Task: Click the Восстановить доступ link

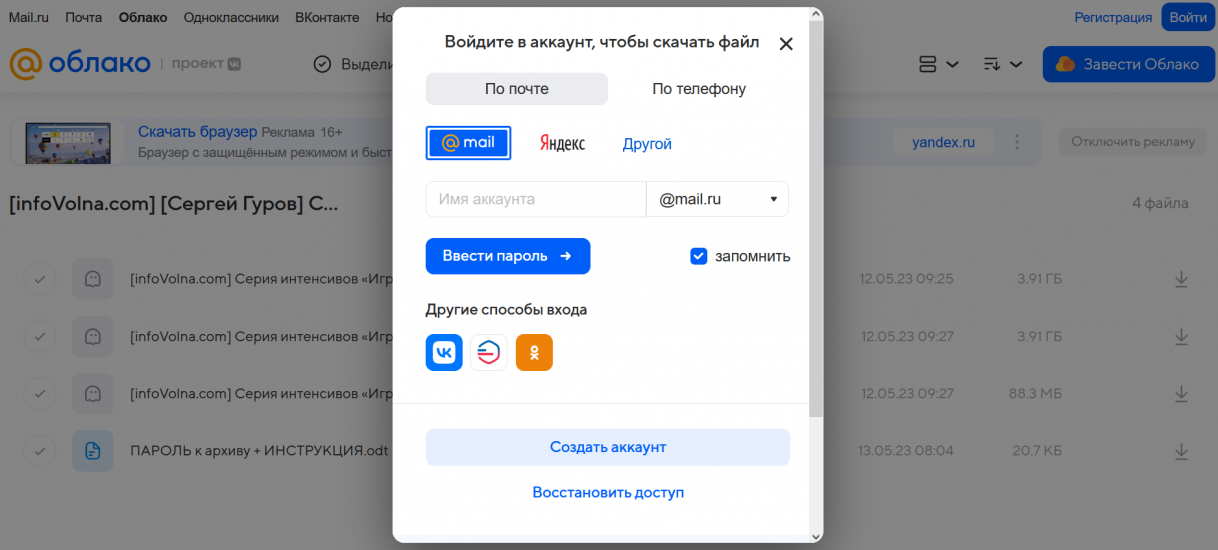Action: tap(608, 492)
